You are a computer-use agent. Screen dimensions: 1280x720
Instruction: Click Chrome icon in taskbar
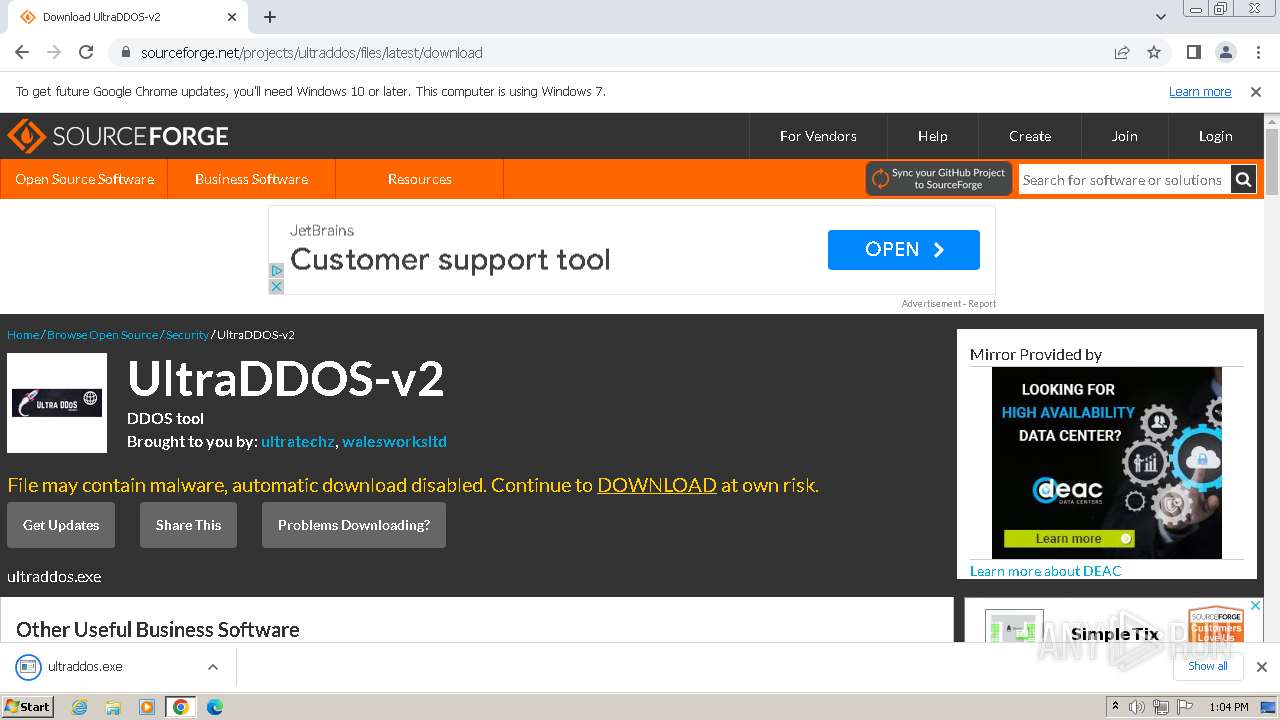tap(181, 707)
